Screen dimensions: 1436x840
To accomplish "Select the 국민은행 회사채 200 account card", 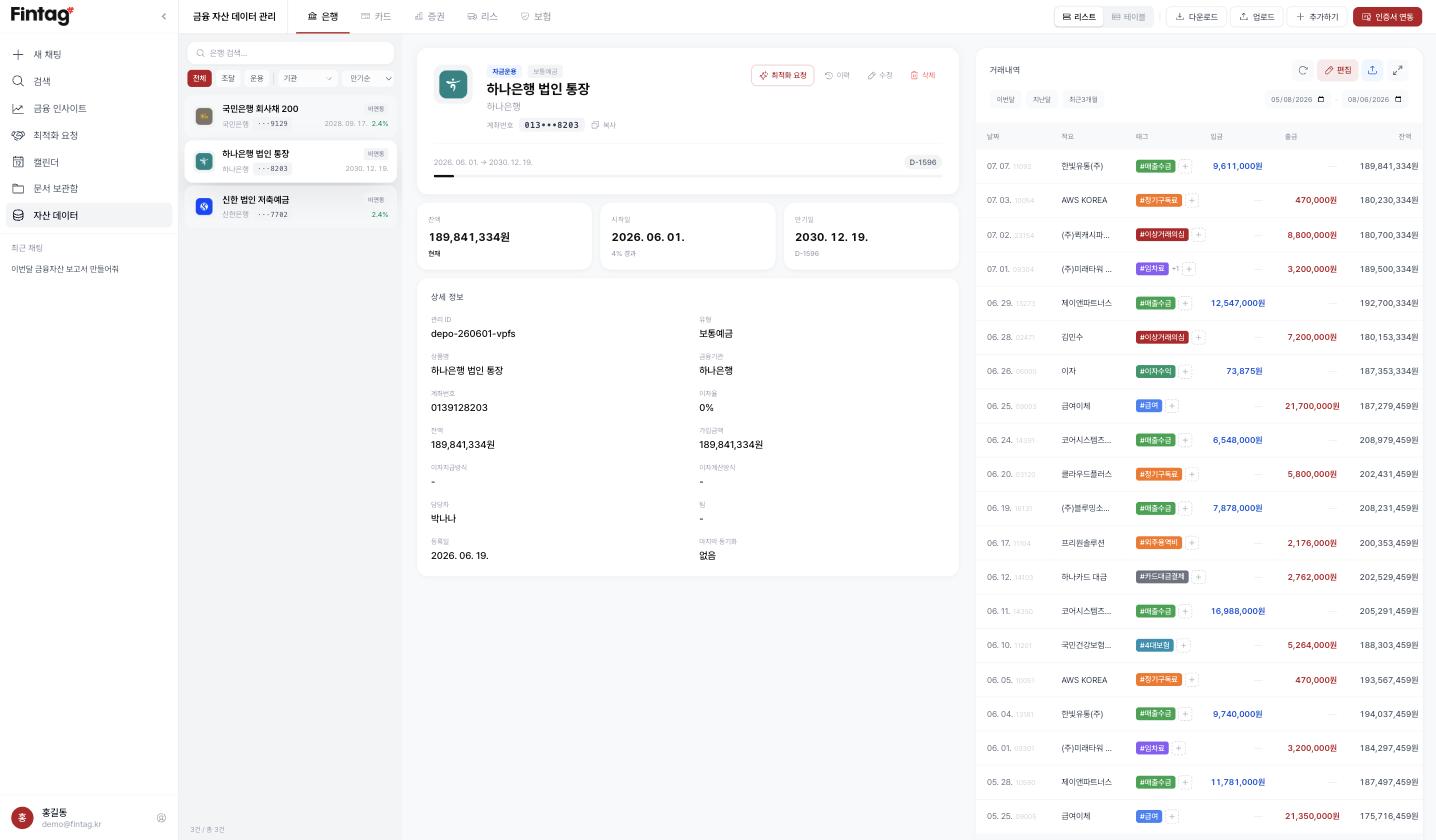I will [291, 116].
